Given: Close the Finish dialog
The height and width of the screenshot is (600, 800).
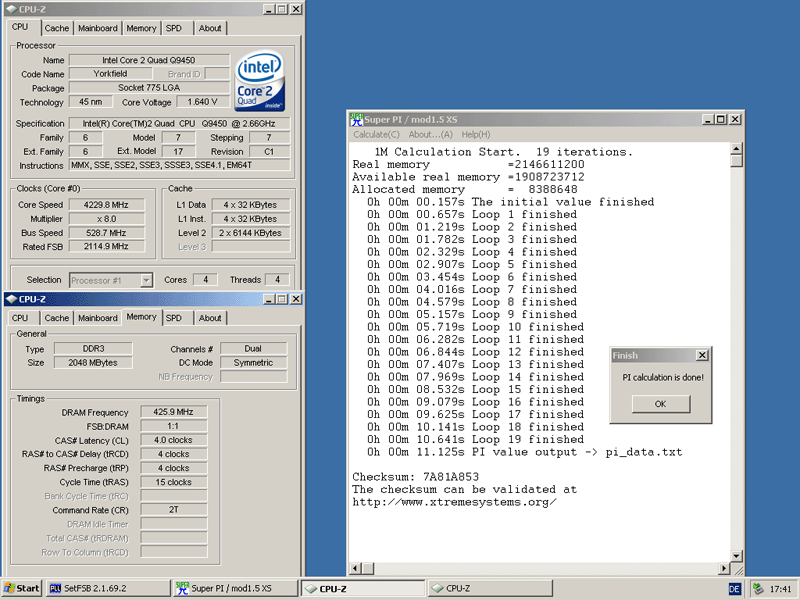Looking at the screenshot, I should click(x=702, y=355).
